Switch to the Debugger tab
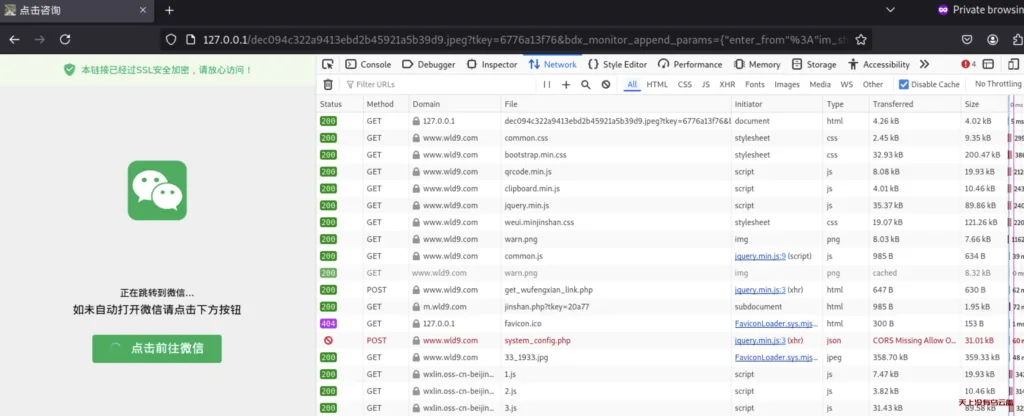Screen dimensions: 1024x416 point(428,64)
